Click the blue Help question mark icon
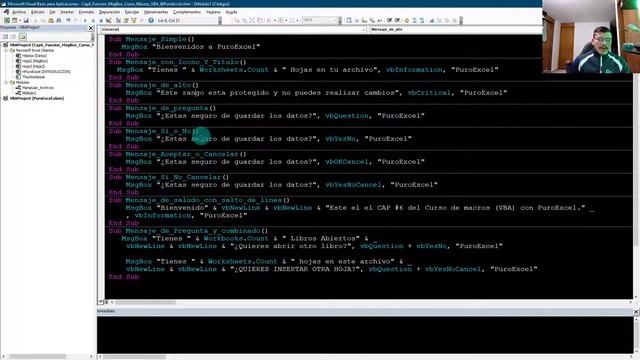Viewport: 640px width, 360px height. coord(151,20)
